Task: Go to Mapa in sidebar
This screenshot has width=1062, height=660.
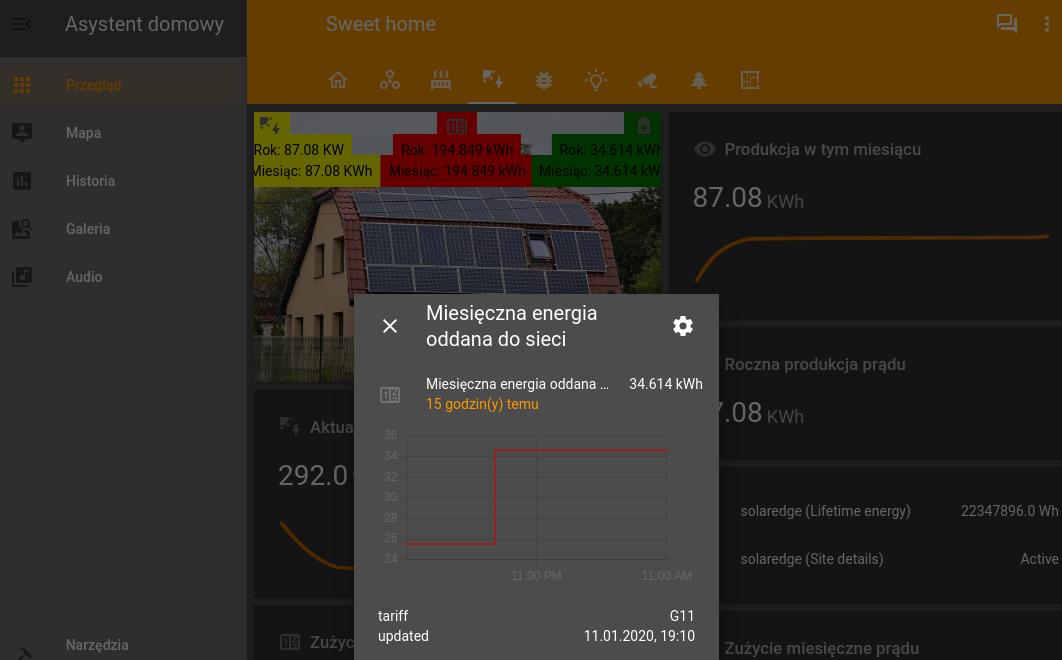Action: click(83, 133)
